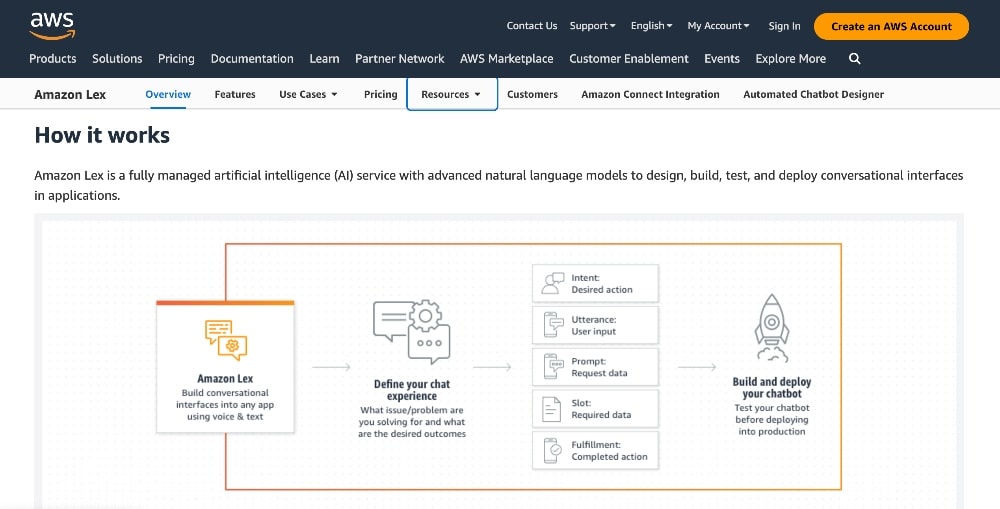Open Customer Enablement menu

[629, 59]
